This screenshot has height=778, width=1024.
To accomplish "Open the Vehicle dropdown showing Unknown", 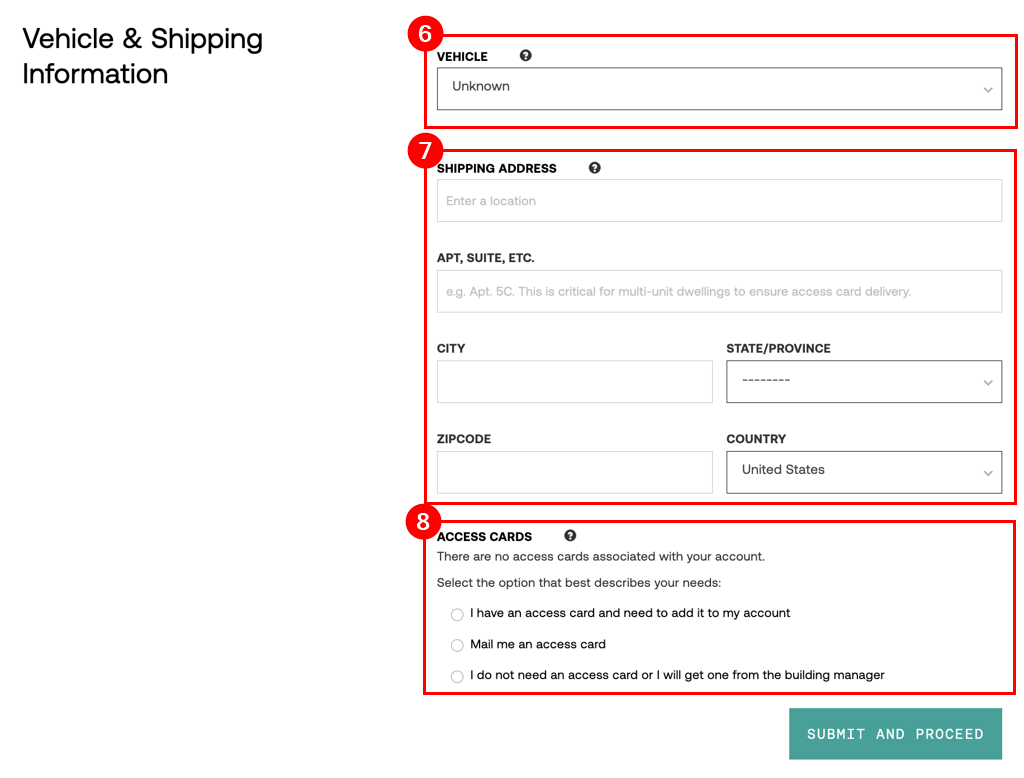I will (719, 88).
